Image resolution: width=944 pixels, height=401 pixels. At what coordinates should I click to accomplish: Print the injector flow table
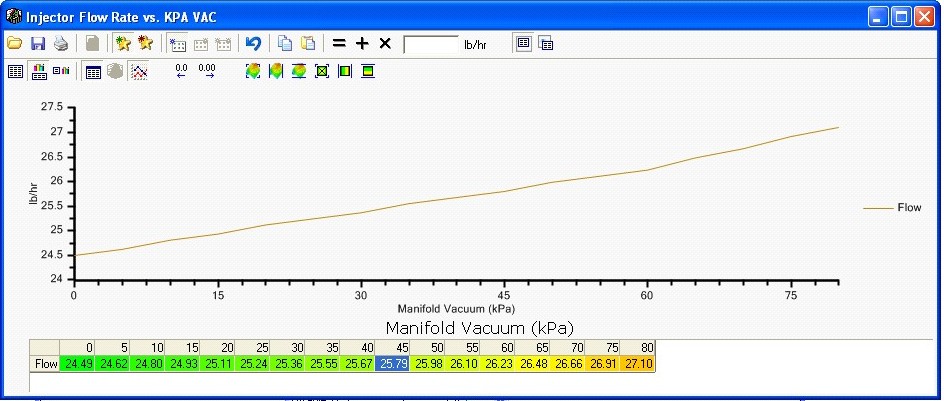pos(61,44)
